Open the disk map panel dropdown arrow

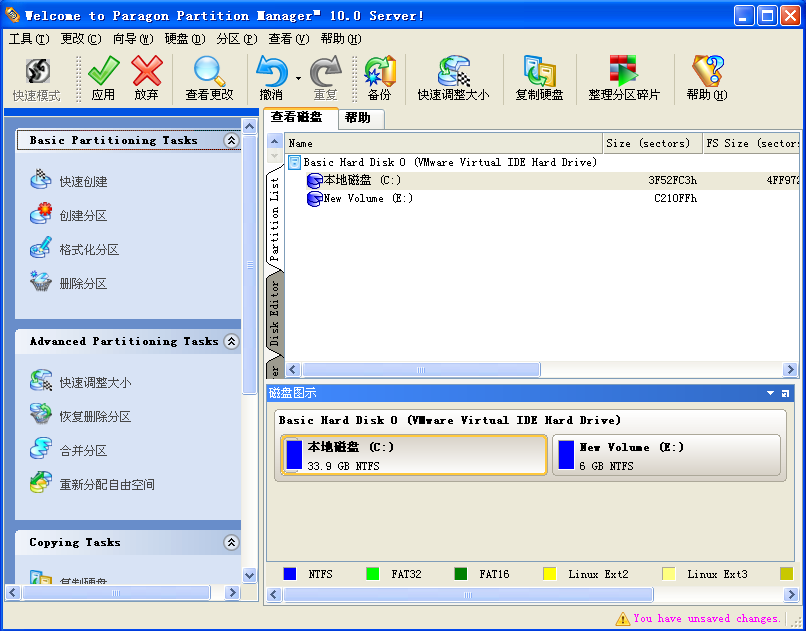pos(770,393)
